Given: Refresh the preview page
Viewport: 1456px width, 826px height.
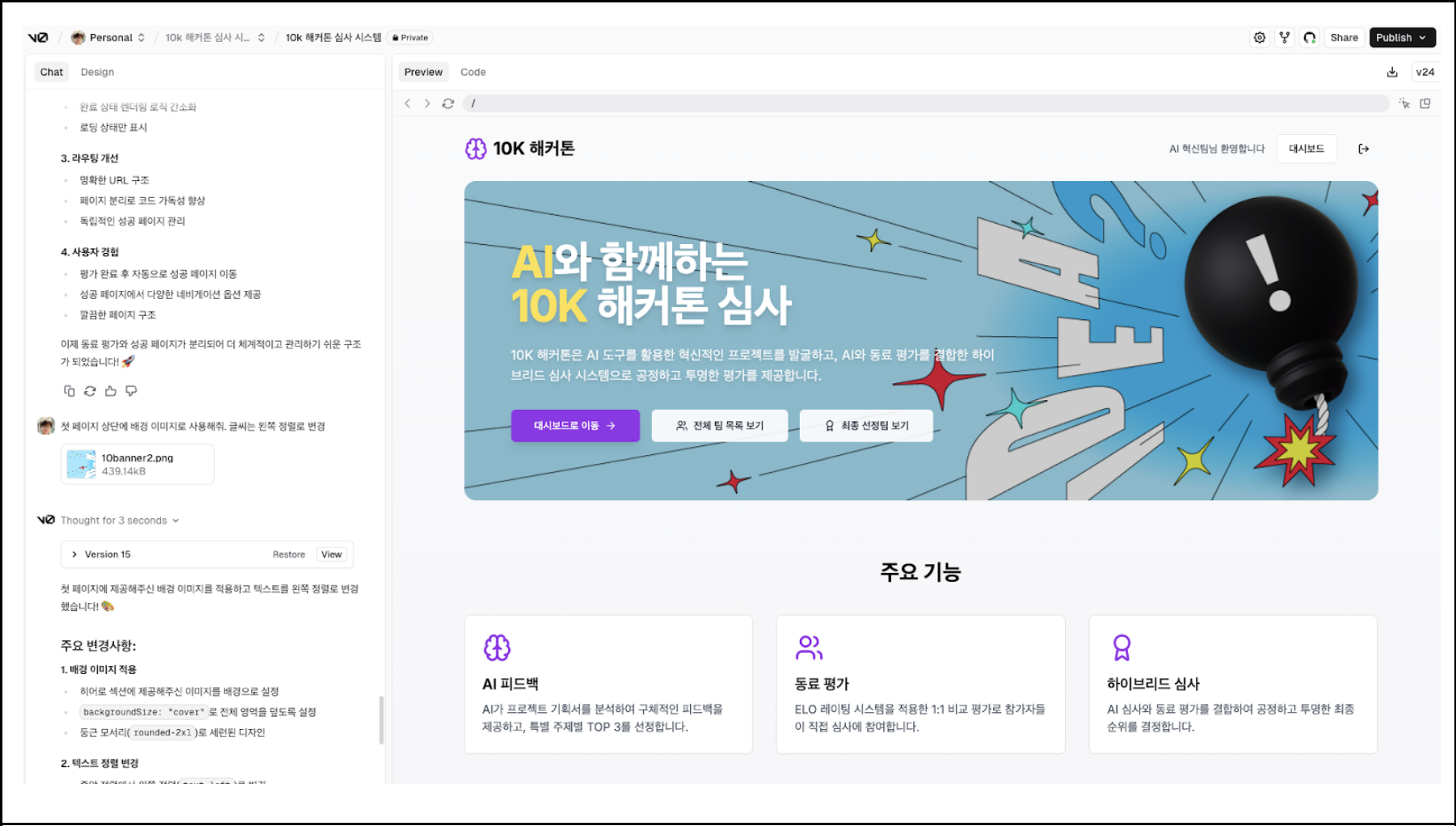Looking at the screenshot, I should pyautogui.click(x=448, y=103).
